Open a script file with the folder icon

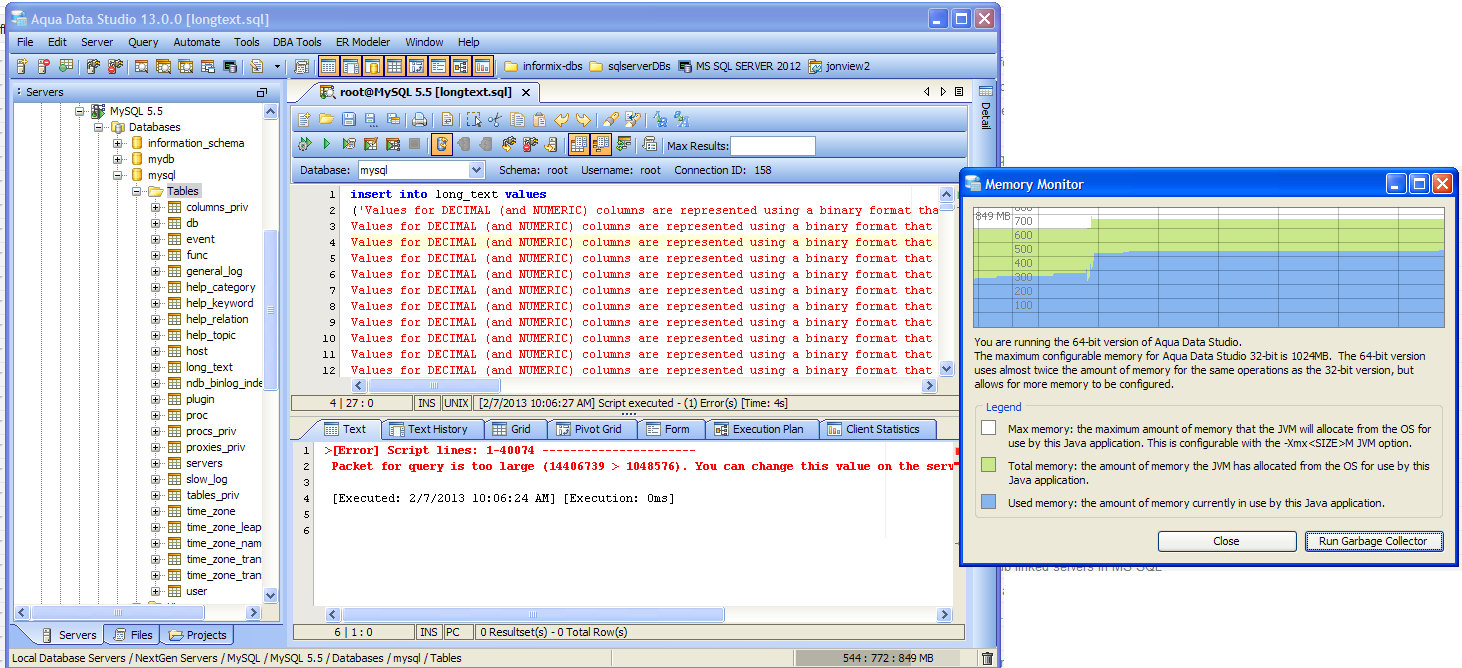pos(327,120)
